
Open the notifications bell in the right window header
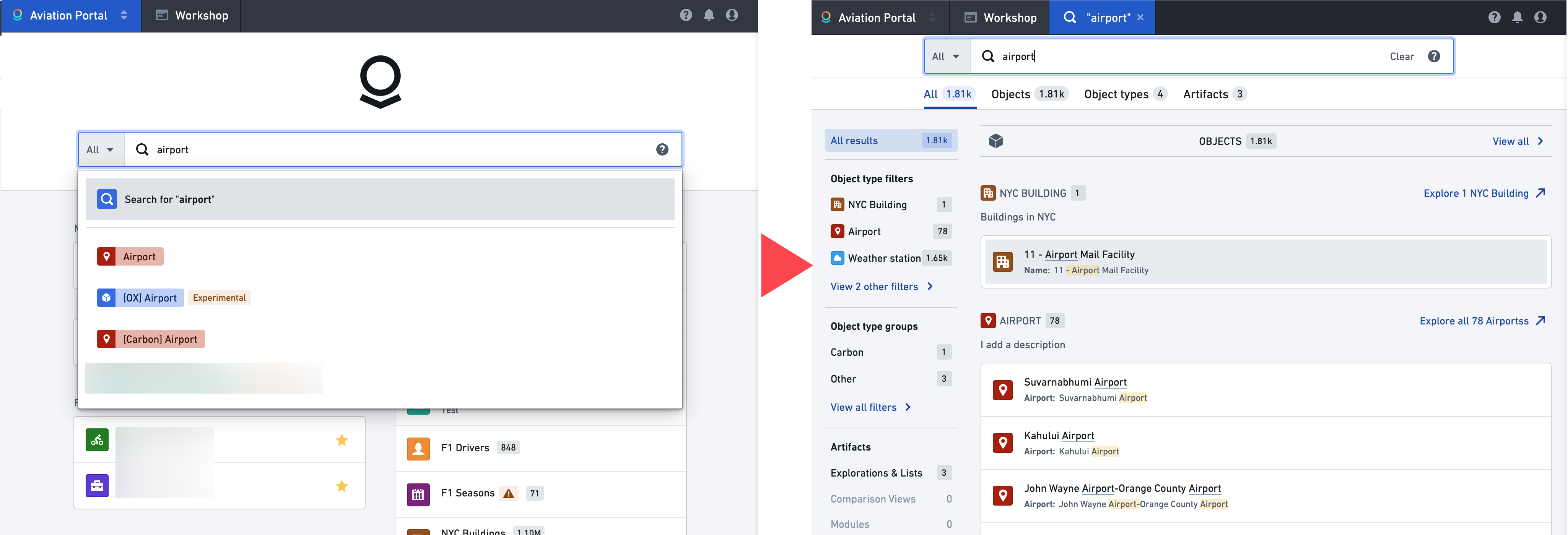pyautogui.click(x=1518, y=18)
